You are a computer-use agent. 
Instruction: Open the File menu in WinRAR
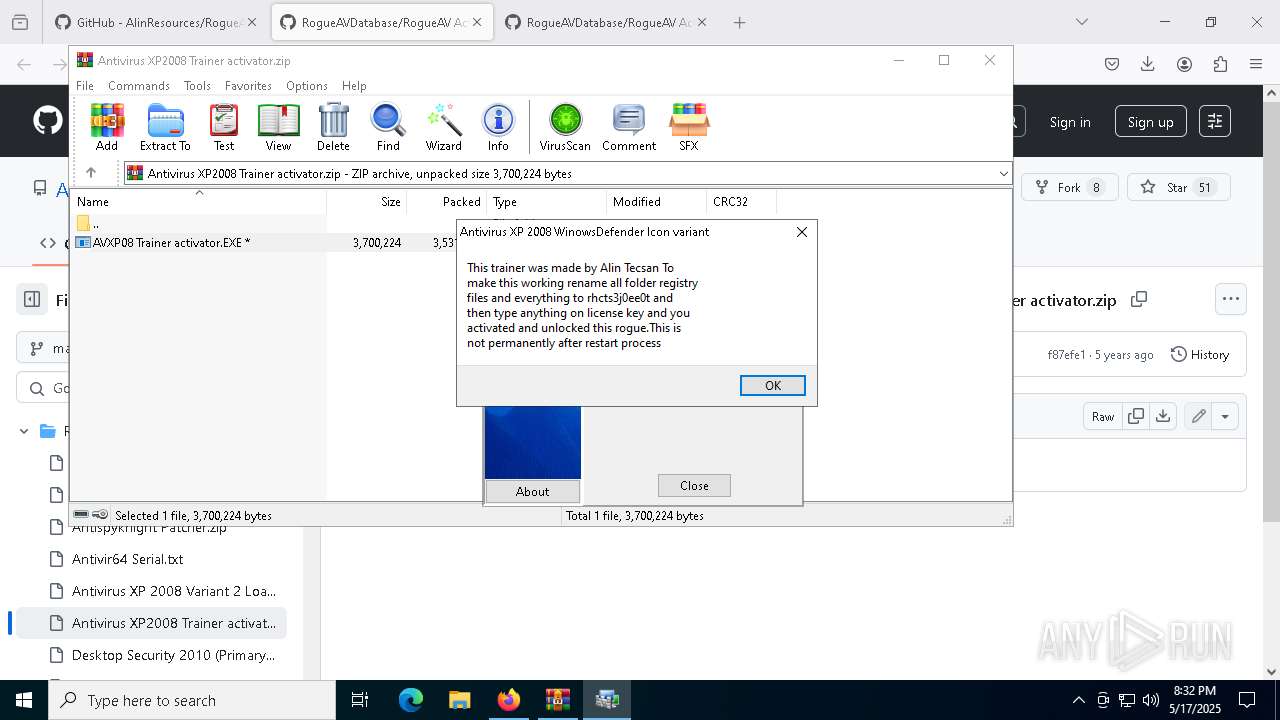(x=85, y=86)
